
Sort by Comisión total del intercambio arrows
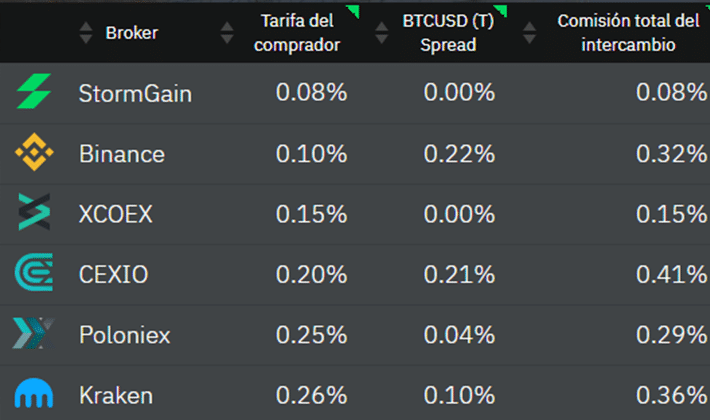pos(527,33)
